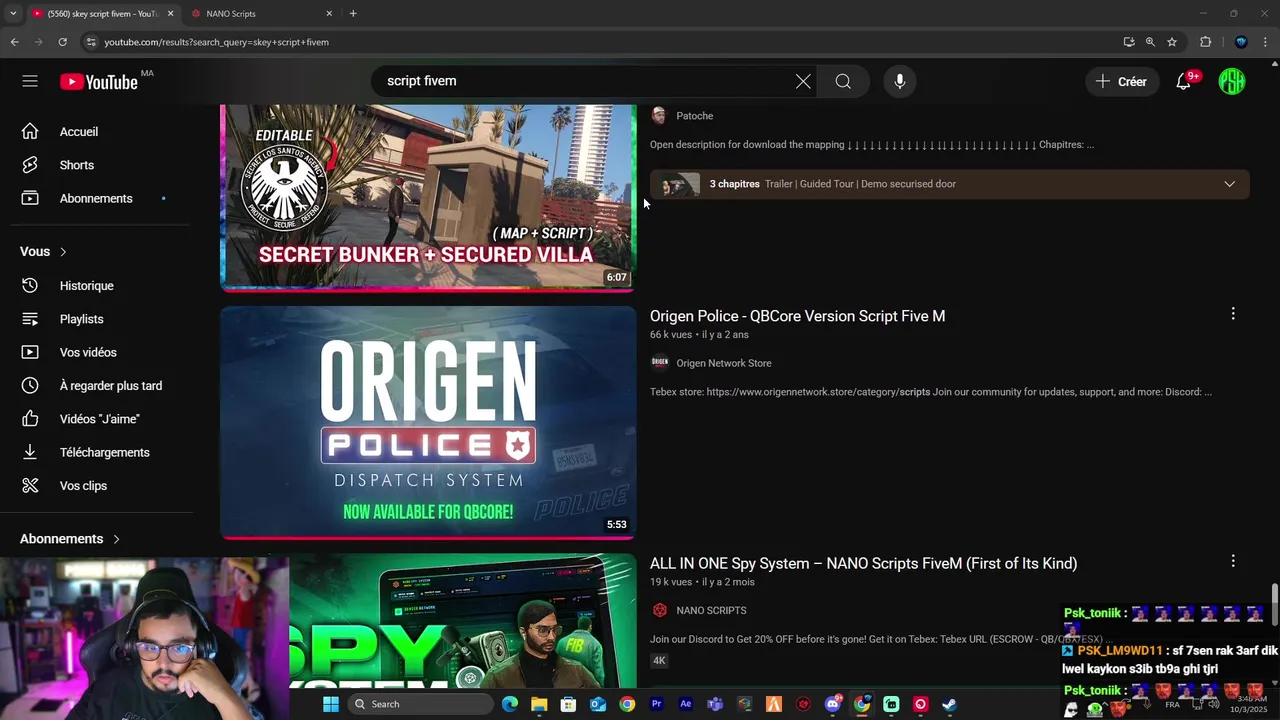Click the Créer button
The image size is (1280, 720).
pyautogui.click(x=1122, y=81)
